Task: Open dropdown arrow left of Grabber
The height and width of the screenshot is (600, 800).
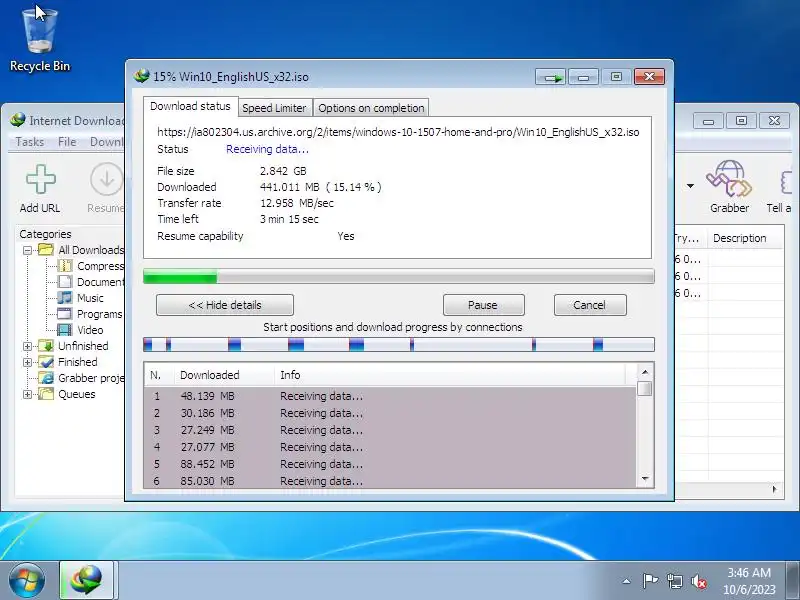Action: coord(690,186)
